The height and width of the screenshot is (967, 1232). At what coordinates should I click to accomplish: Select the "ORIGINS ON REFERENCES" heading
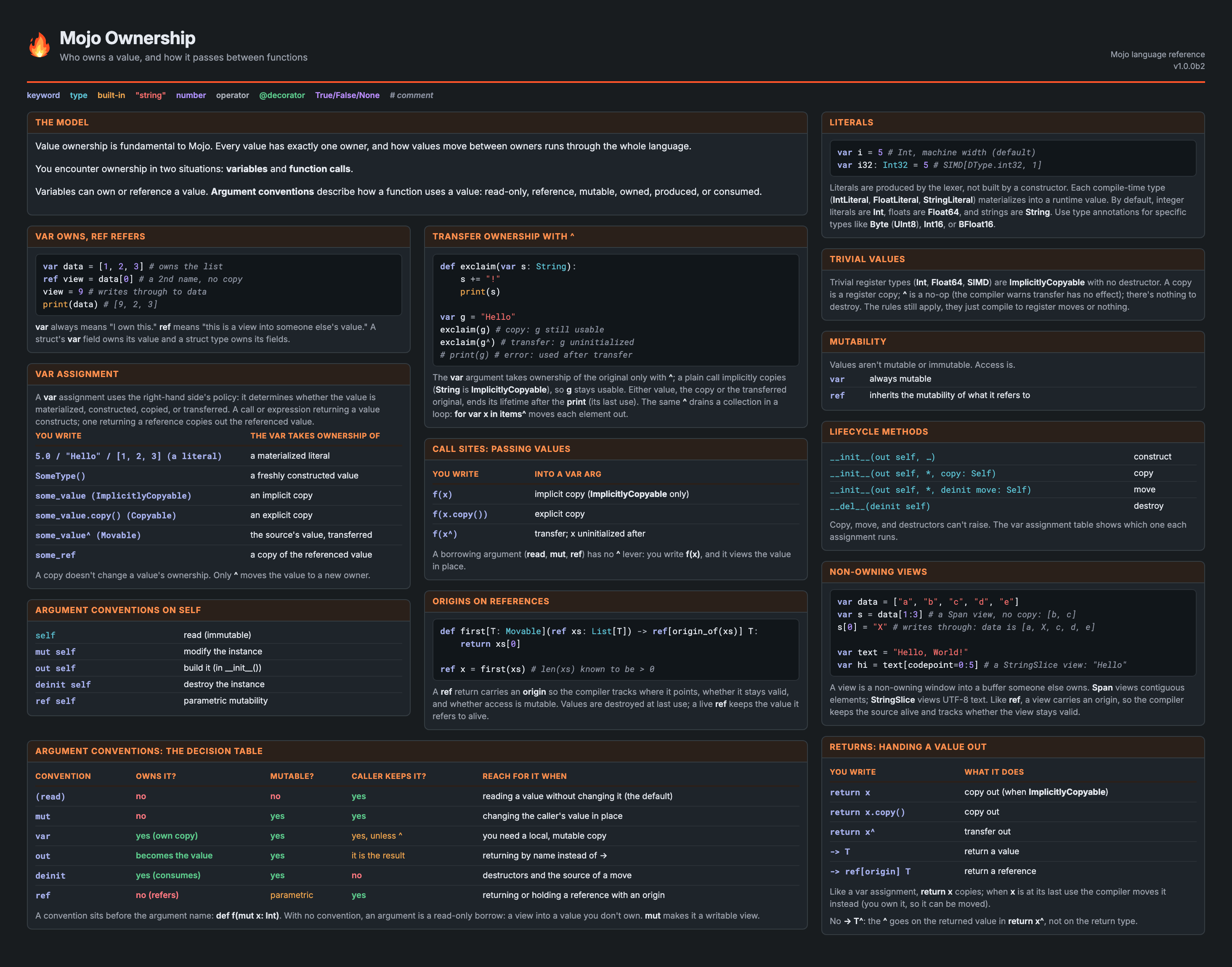490,601
